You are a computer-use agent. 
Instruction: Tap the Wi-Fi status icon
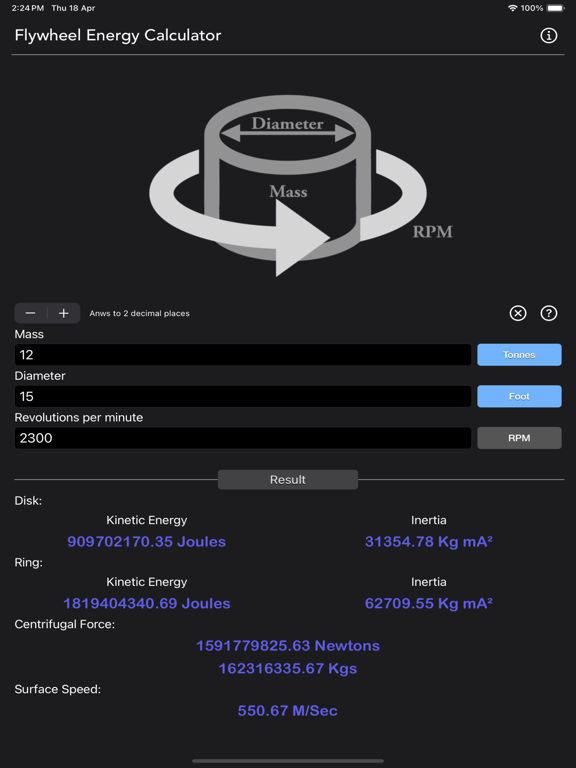click(513, 8)
